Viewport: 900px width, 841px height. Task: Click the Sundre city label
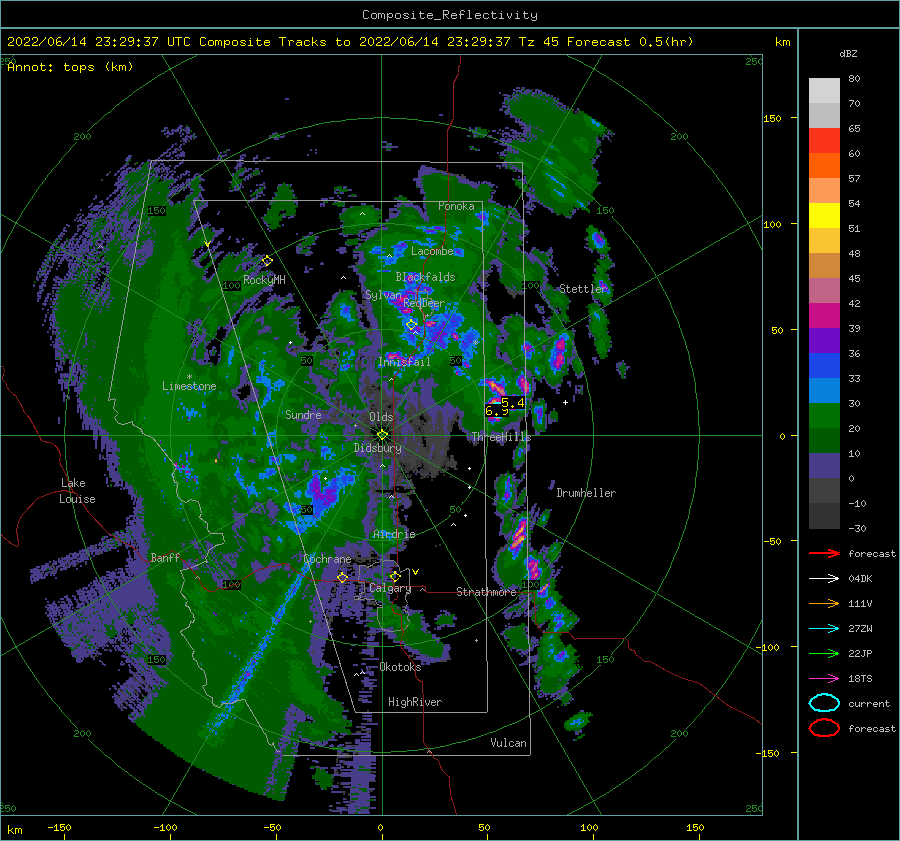(x=303, y=414)
